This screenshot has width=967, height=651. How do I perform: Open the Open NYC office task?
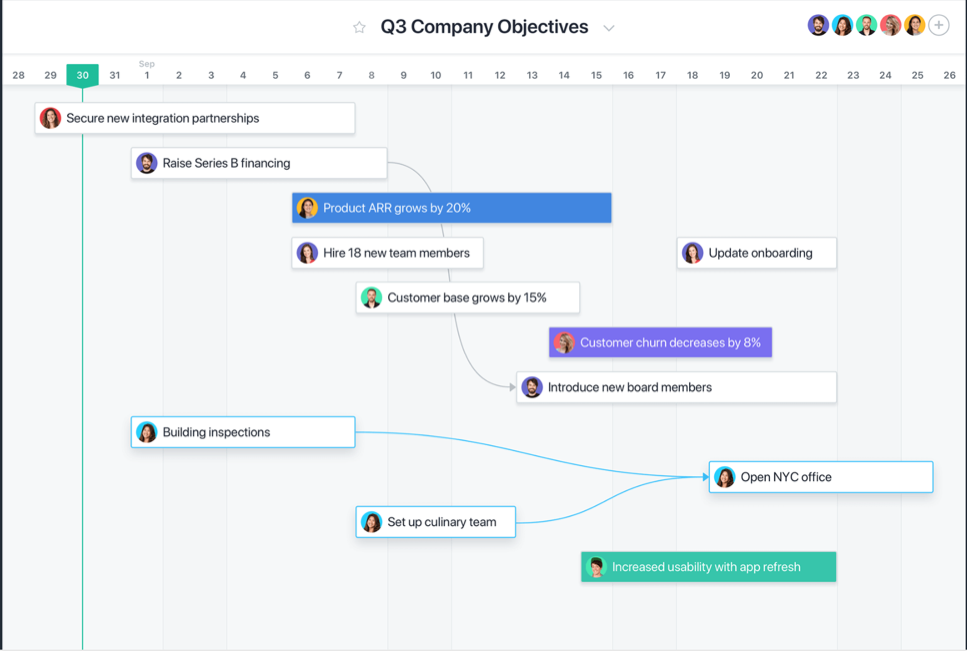(821, 477)
